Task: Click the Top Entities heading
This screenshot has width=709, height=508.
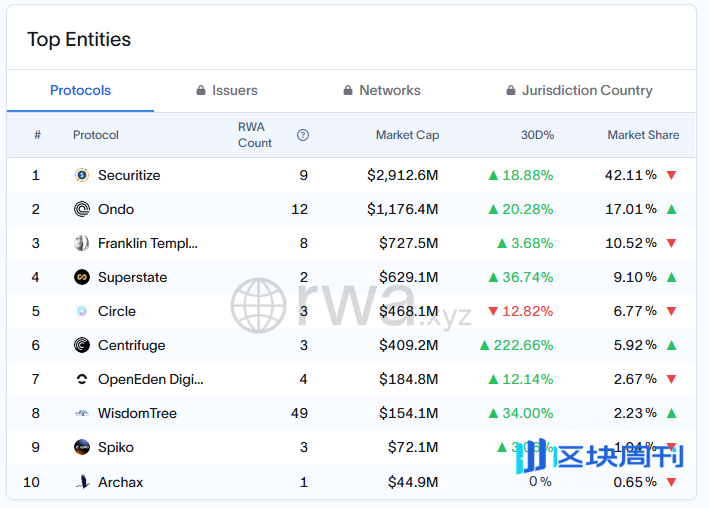Action: [79, 39]
